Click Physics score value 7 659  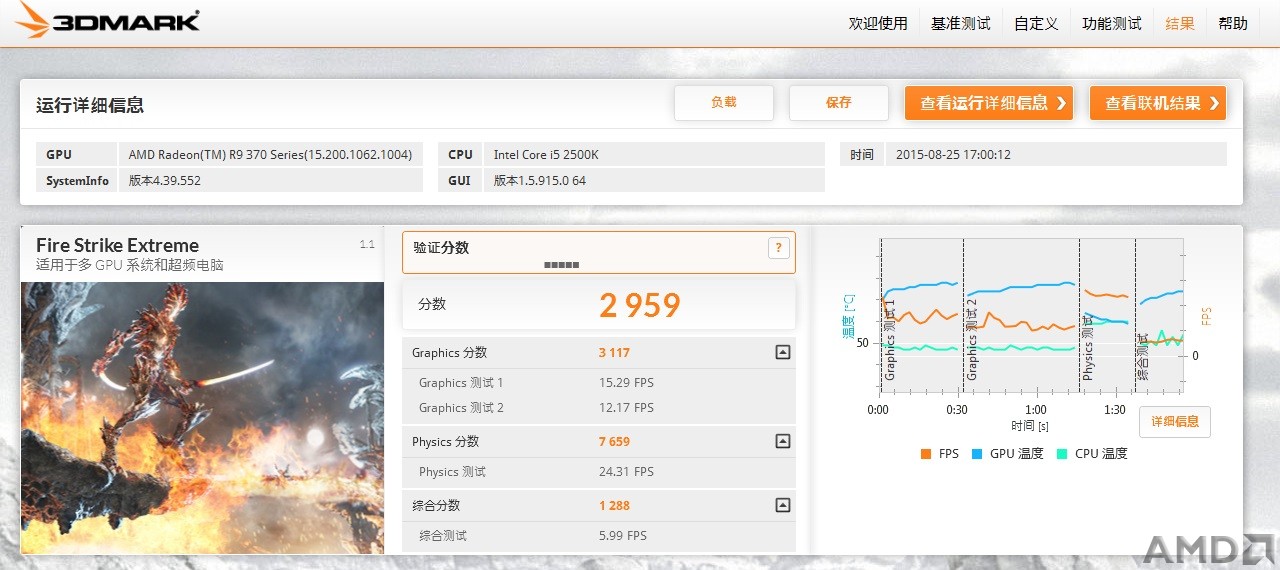click(x=614, y=442)
